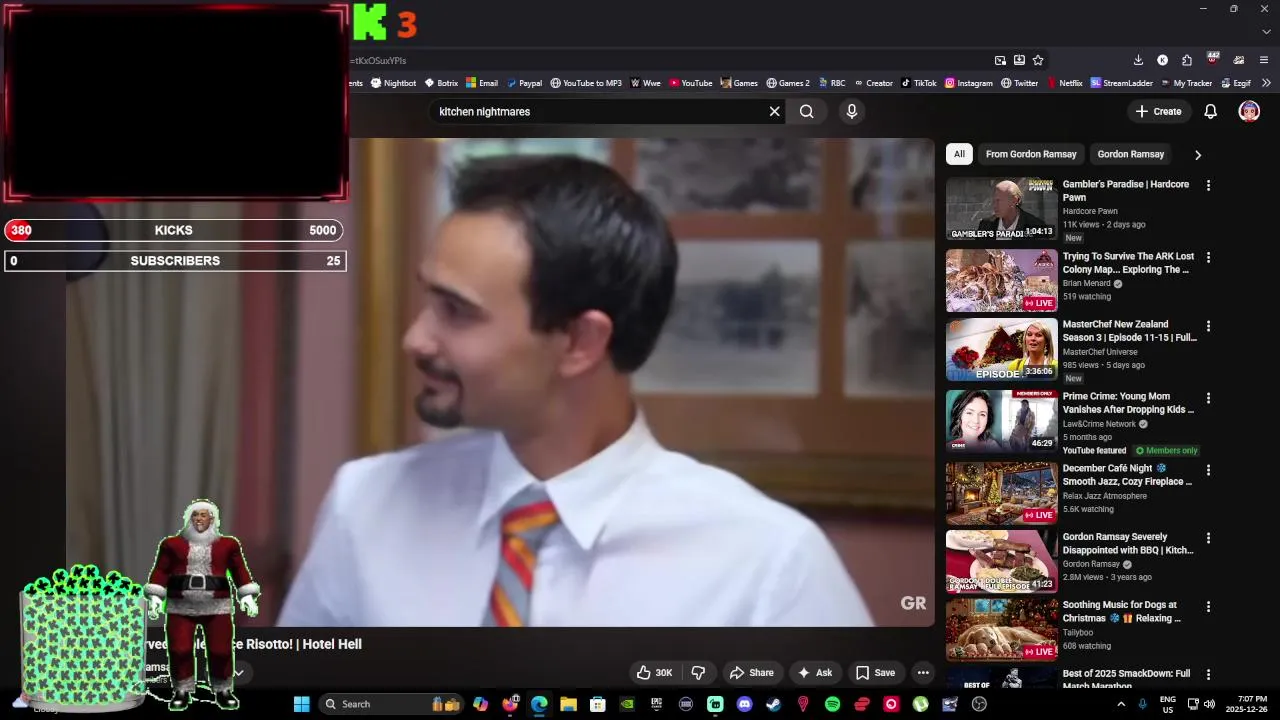Click the Create button
The image size is (1280, 720).
click(x=1158, y=112)
